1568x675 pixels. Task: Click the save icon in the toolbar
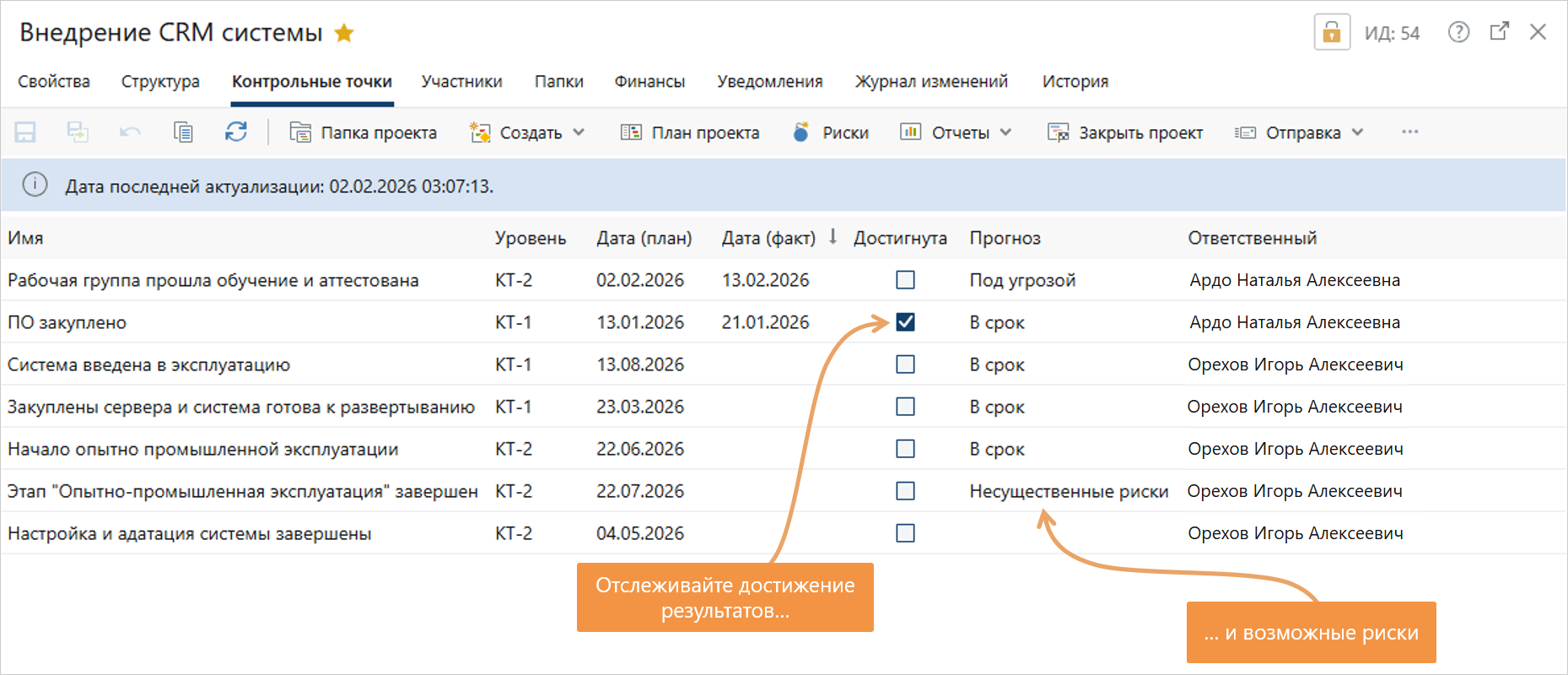point(25,132)
